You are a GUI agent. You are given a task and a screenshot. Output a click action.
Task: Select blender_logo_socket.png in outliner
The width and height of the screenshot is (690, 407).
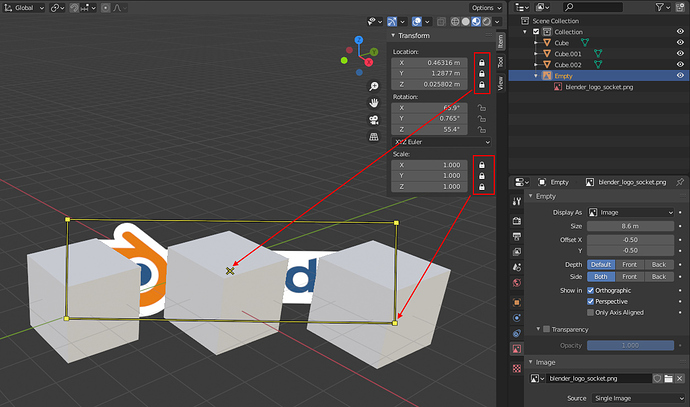tap(599, 87)
